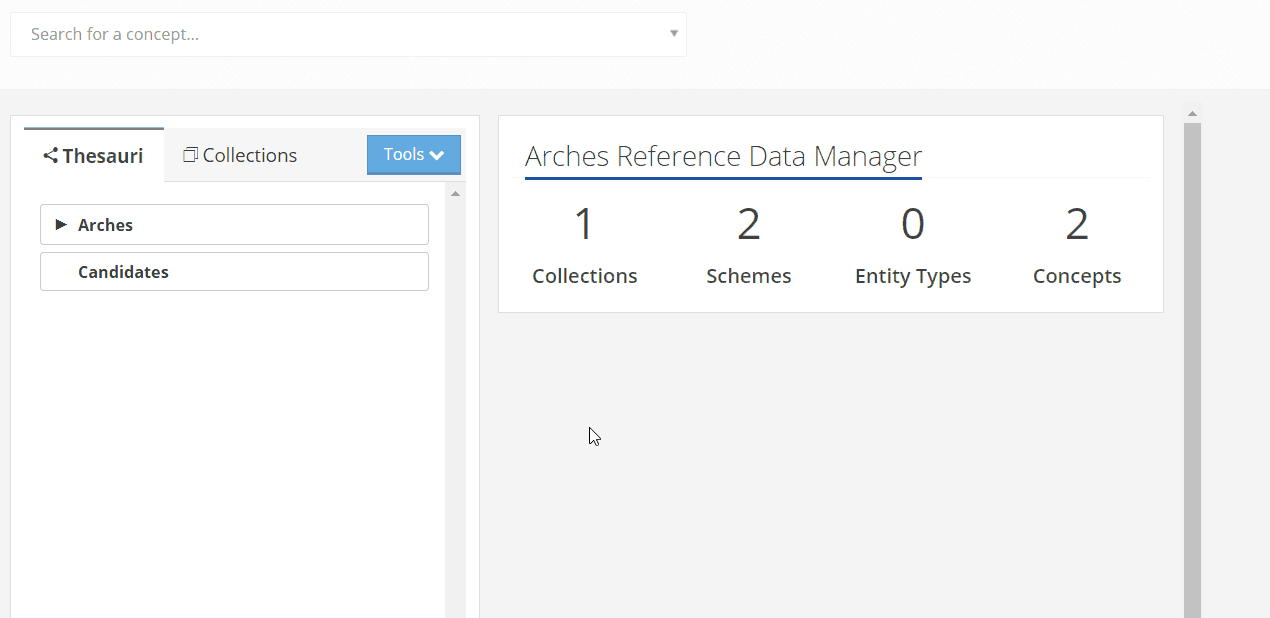The height and width of the screenshot is (618, 1270).
Task: Switch to the Thesauri tab
Action: (x=94, y=156)
